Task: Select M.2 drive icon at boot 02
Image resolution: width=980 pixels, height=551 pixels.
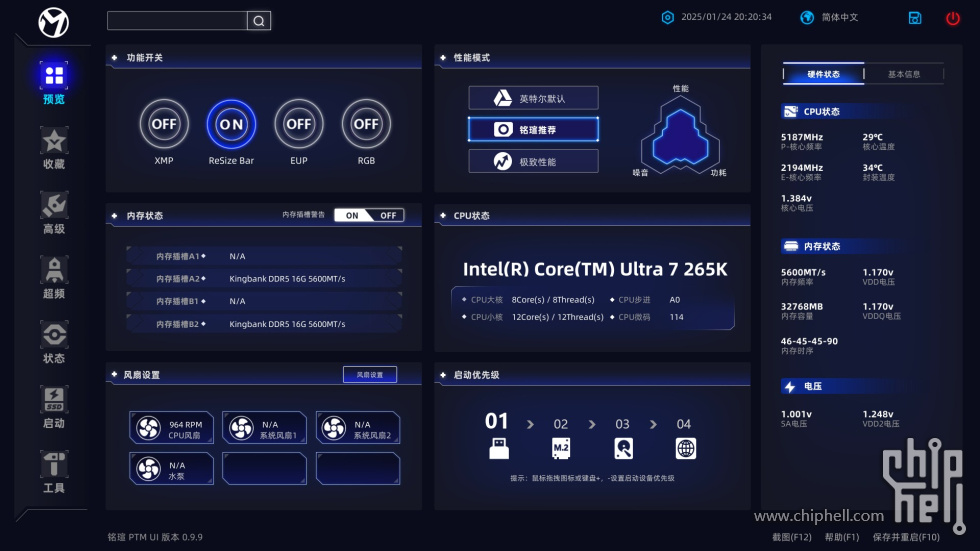Action: pyautogui.click(x=561, y=448)
